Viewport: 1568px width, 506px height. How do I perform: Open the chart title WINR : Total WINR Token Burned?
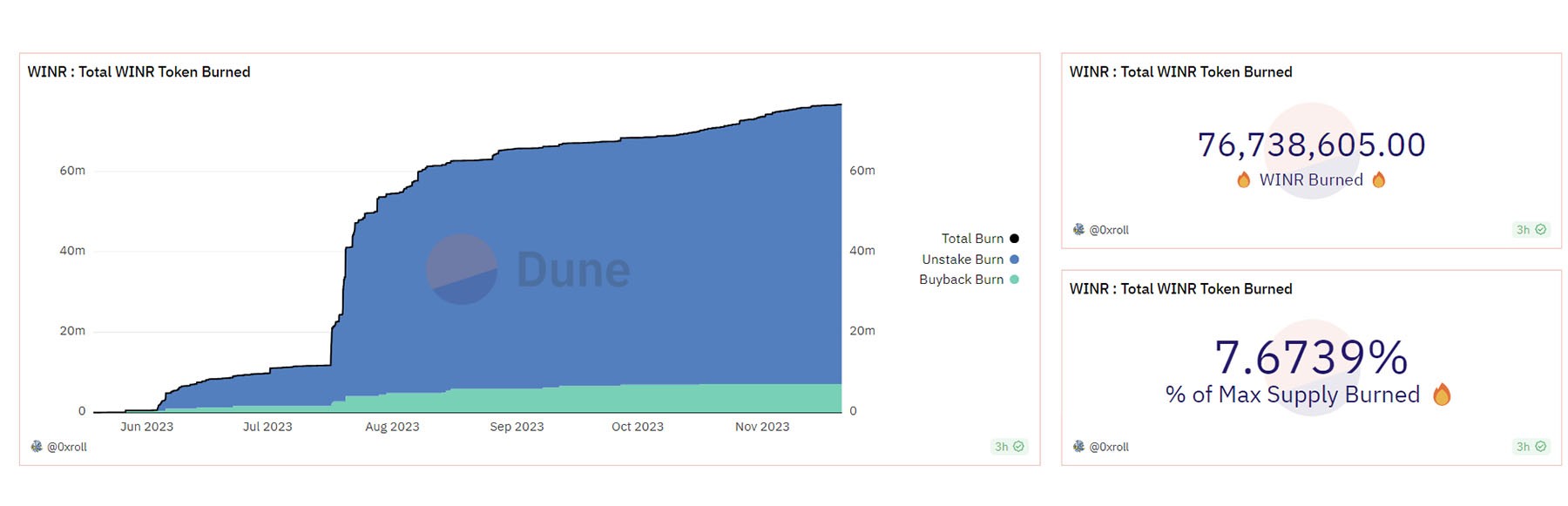coord(139,72)
